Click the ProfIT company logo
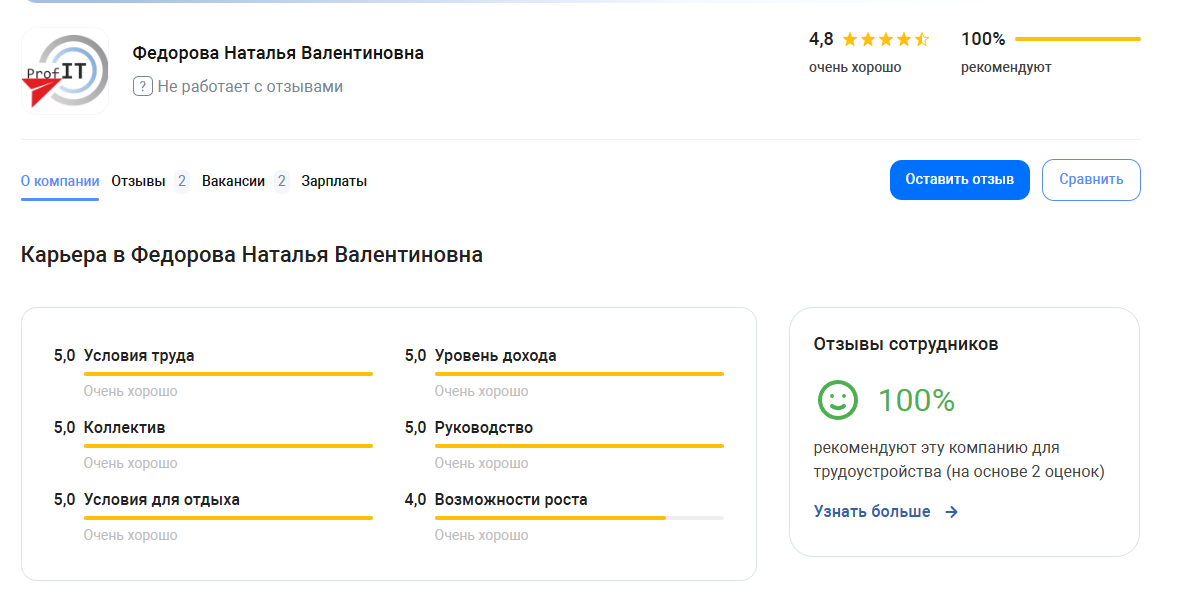1202x596 pixels. (x=65, y=71)
